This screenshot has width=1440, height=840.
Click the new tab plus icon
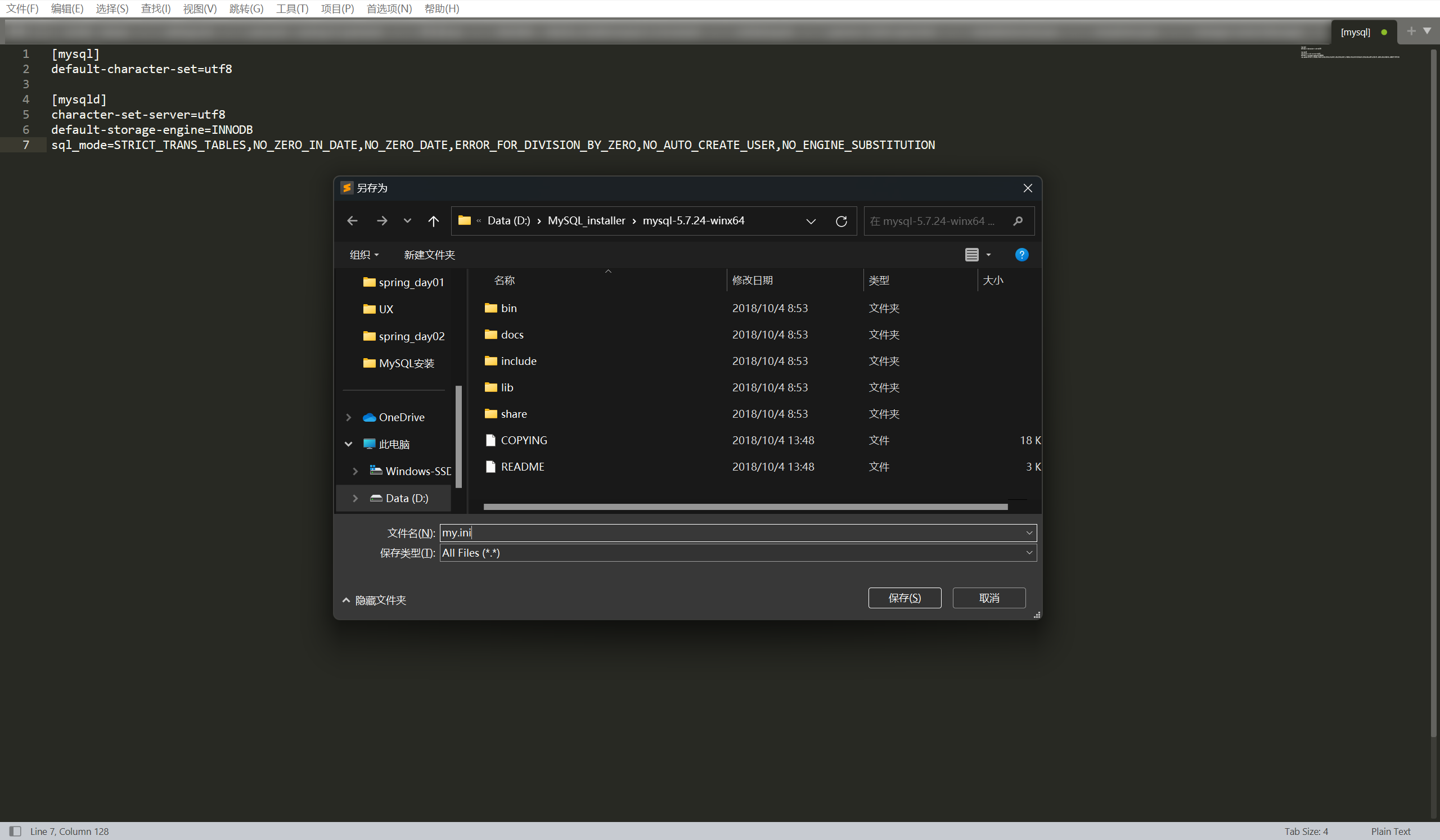(1411, 31)
